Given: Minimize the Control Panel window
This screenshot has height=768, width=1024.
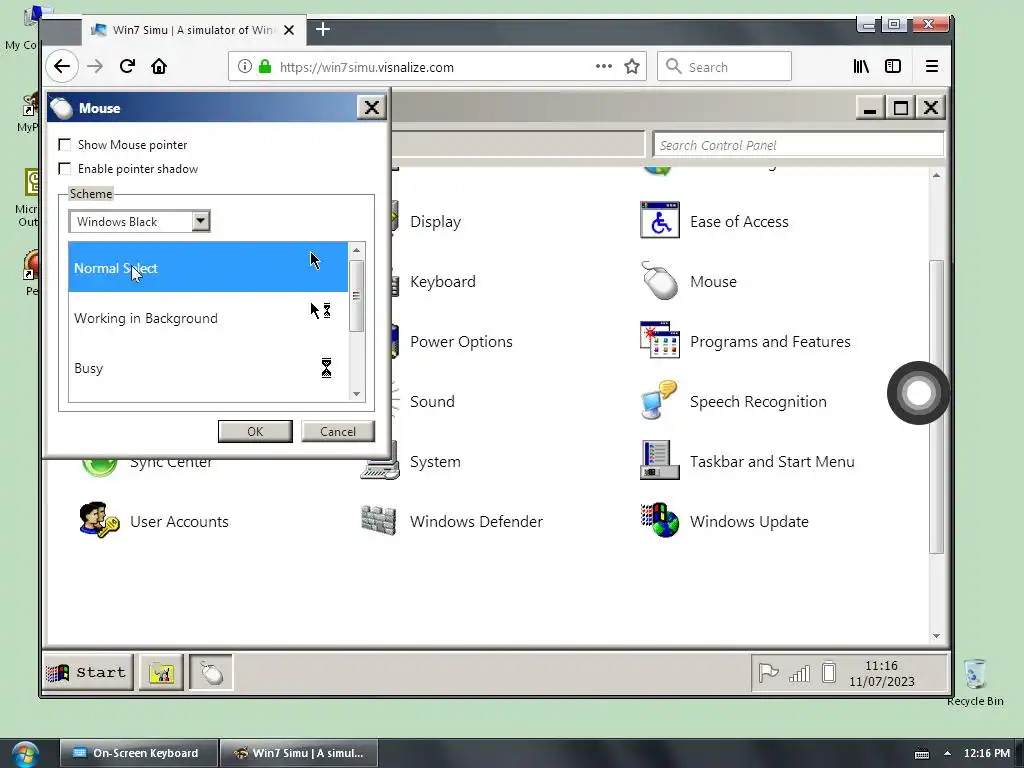Looking at the screenshot, I should click(x=870, y=107).
